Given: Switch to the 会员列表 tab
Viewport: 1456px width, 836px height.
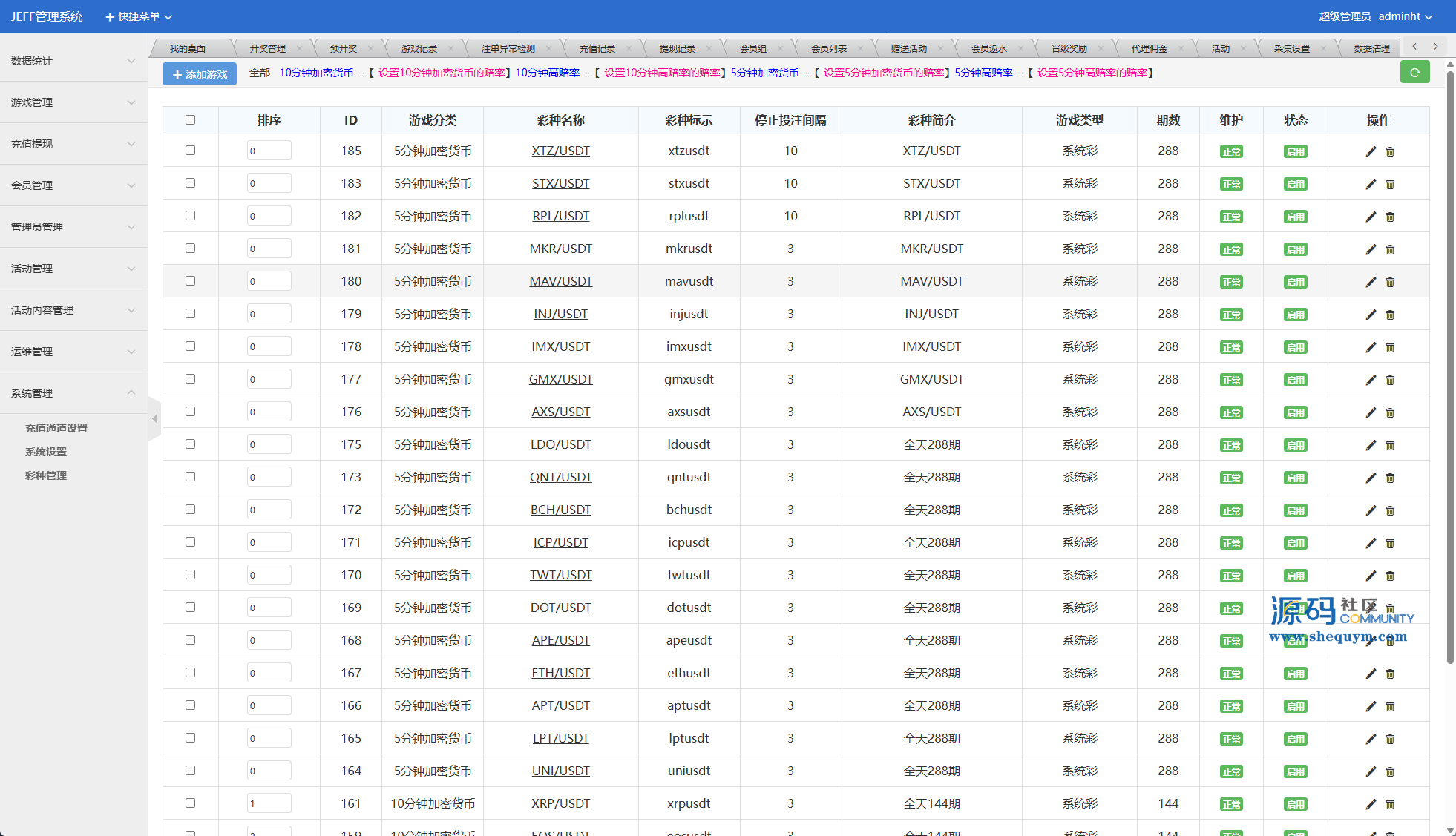Looking at the screenshot, I should coord(828,49).
